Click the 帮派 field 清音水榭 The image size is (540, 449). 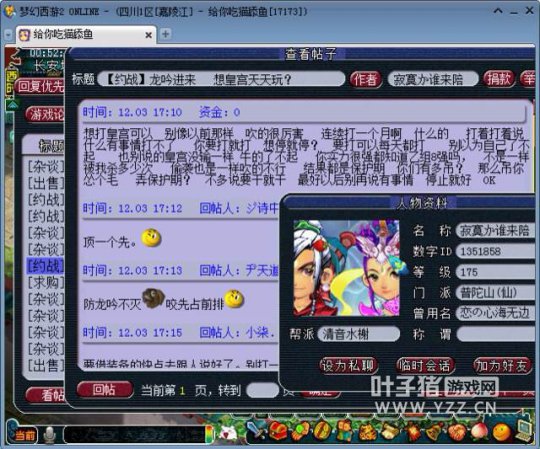point(359,334)
